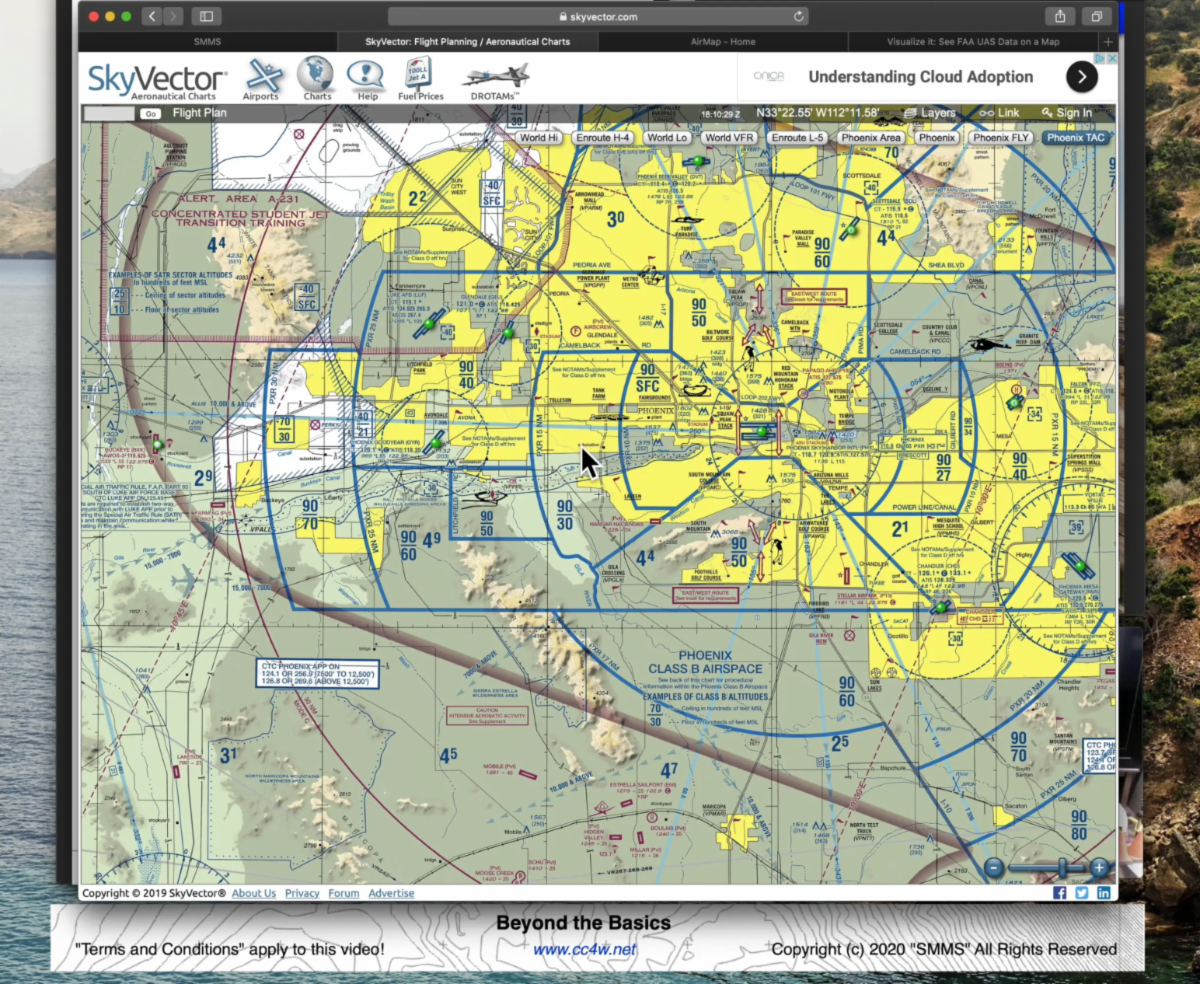Open the Fuel Prices icon

point(420,79)
